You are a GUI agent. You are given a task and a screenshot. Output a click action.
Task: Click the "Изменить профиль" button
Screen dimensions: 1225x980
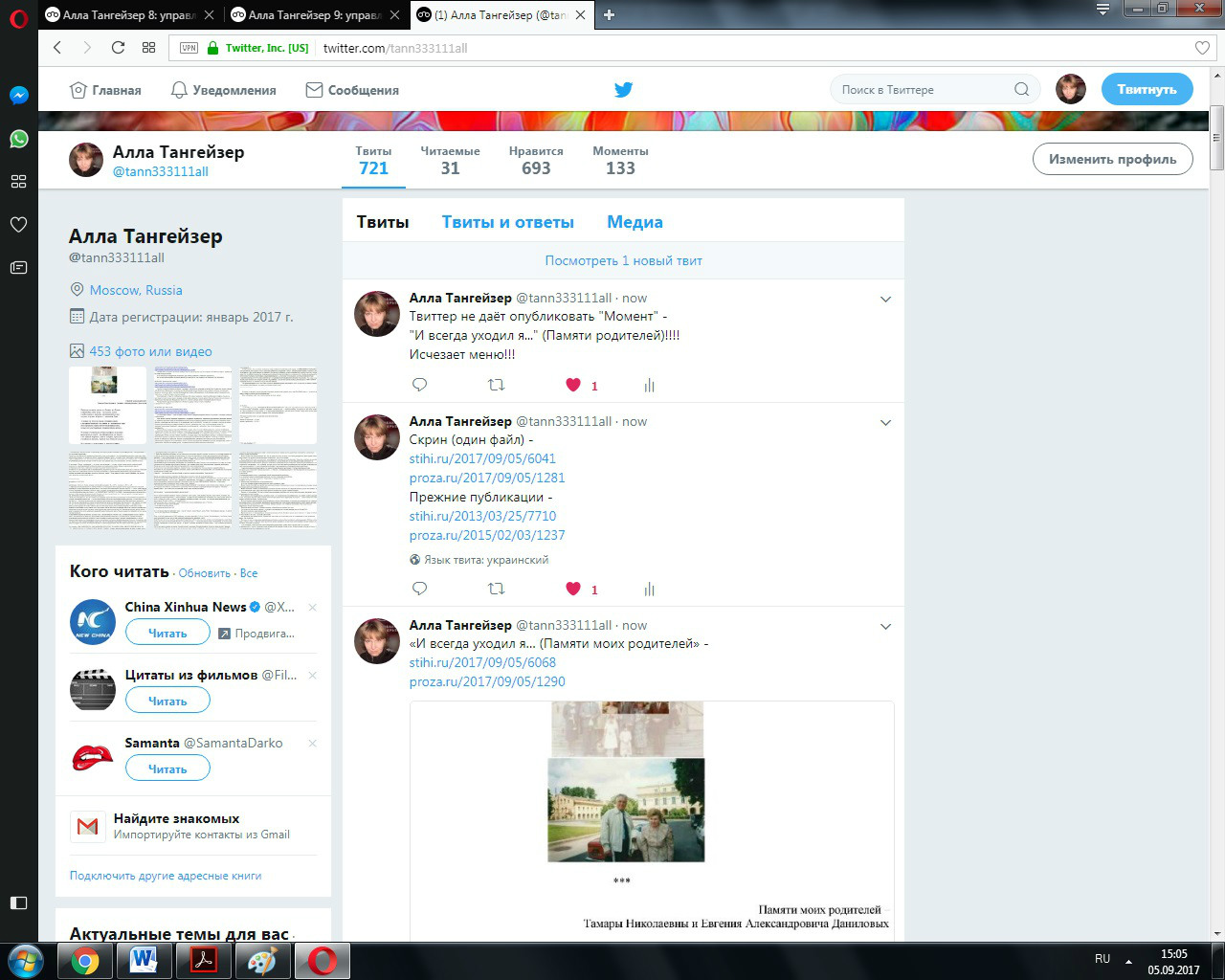(x=1112, y=159)
